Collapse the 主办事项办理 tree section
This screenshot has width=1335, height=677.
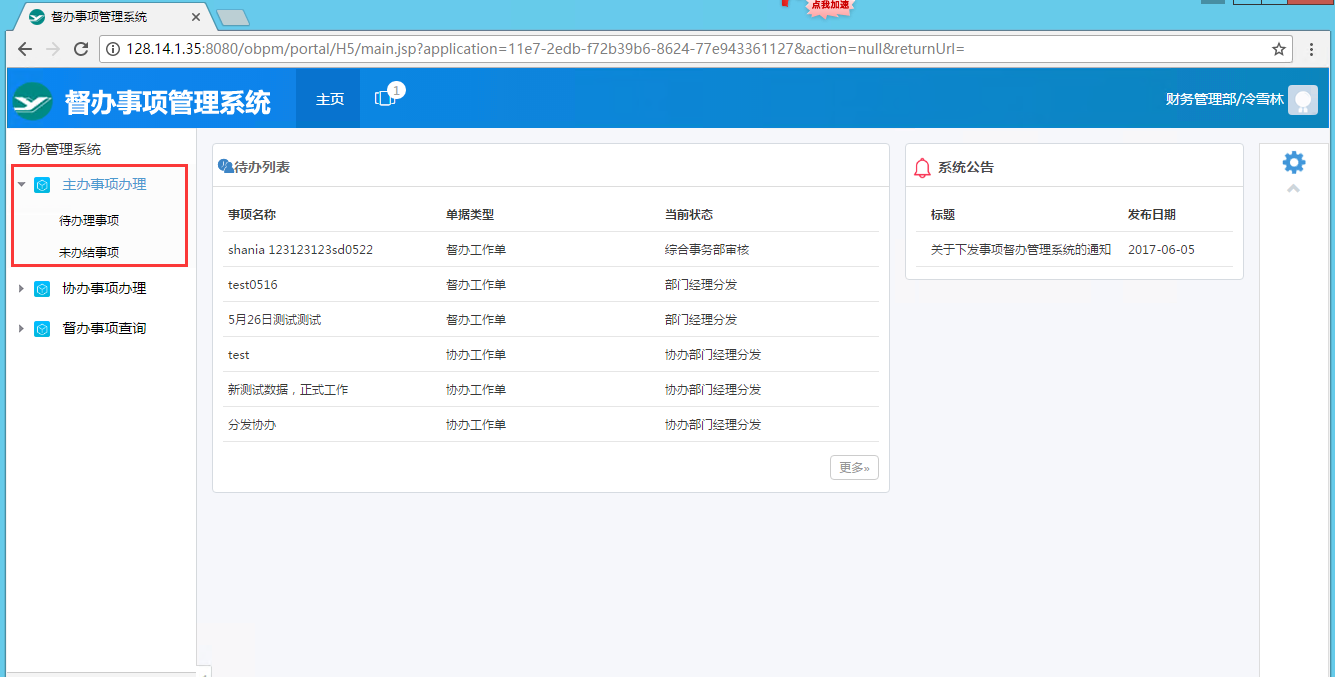click(22, 184)
